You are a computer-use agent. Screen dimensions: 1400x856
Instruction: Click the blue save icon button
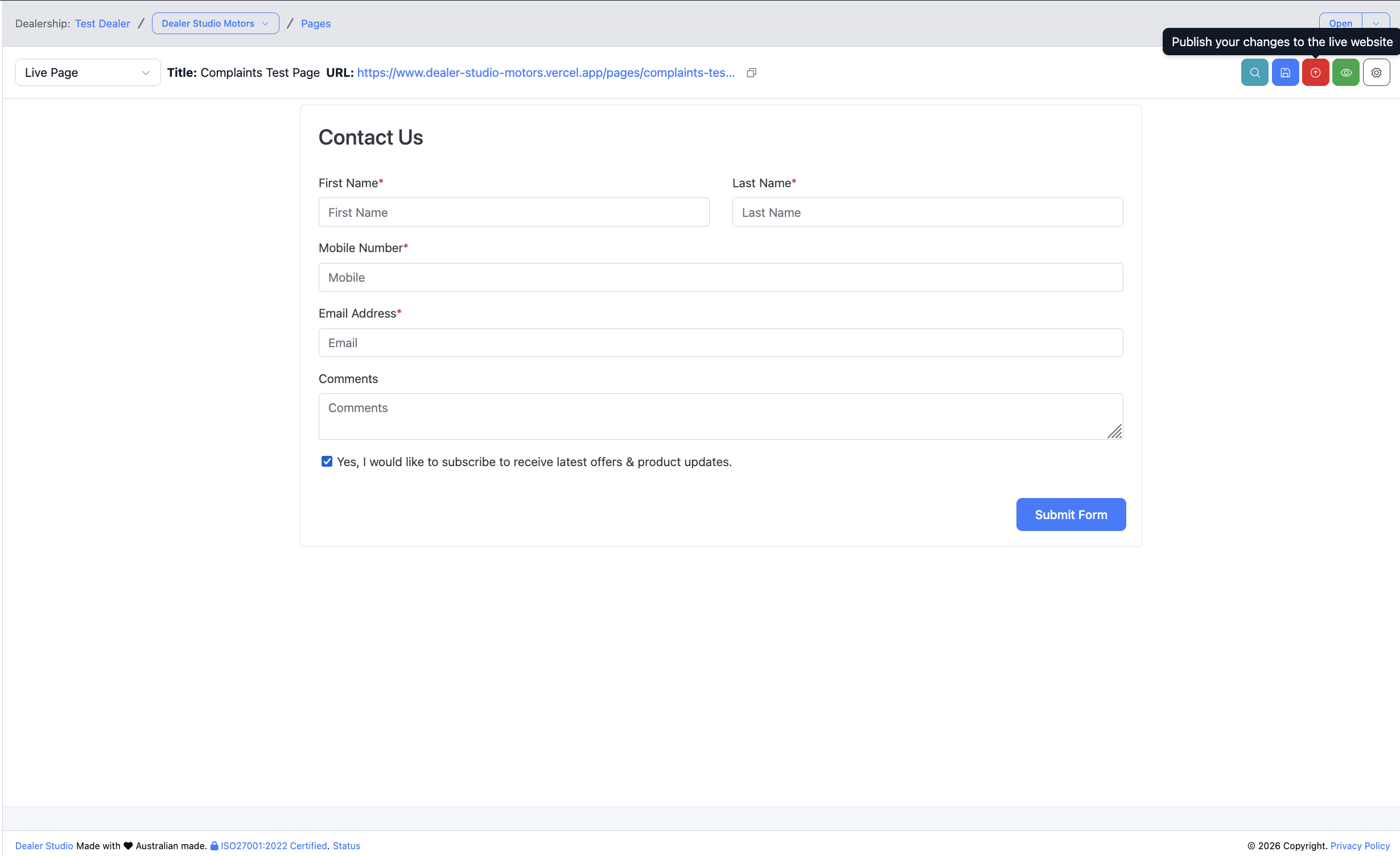click(x=1285, y=72)
